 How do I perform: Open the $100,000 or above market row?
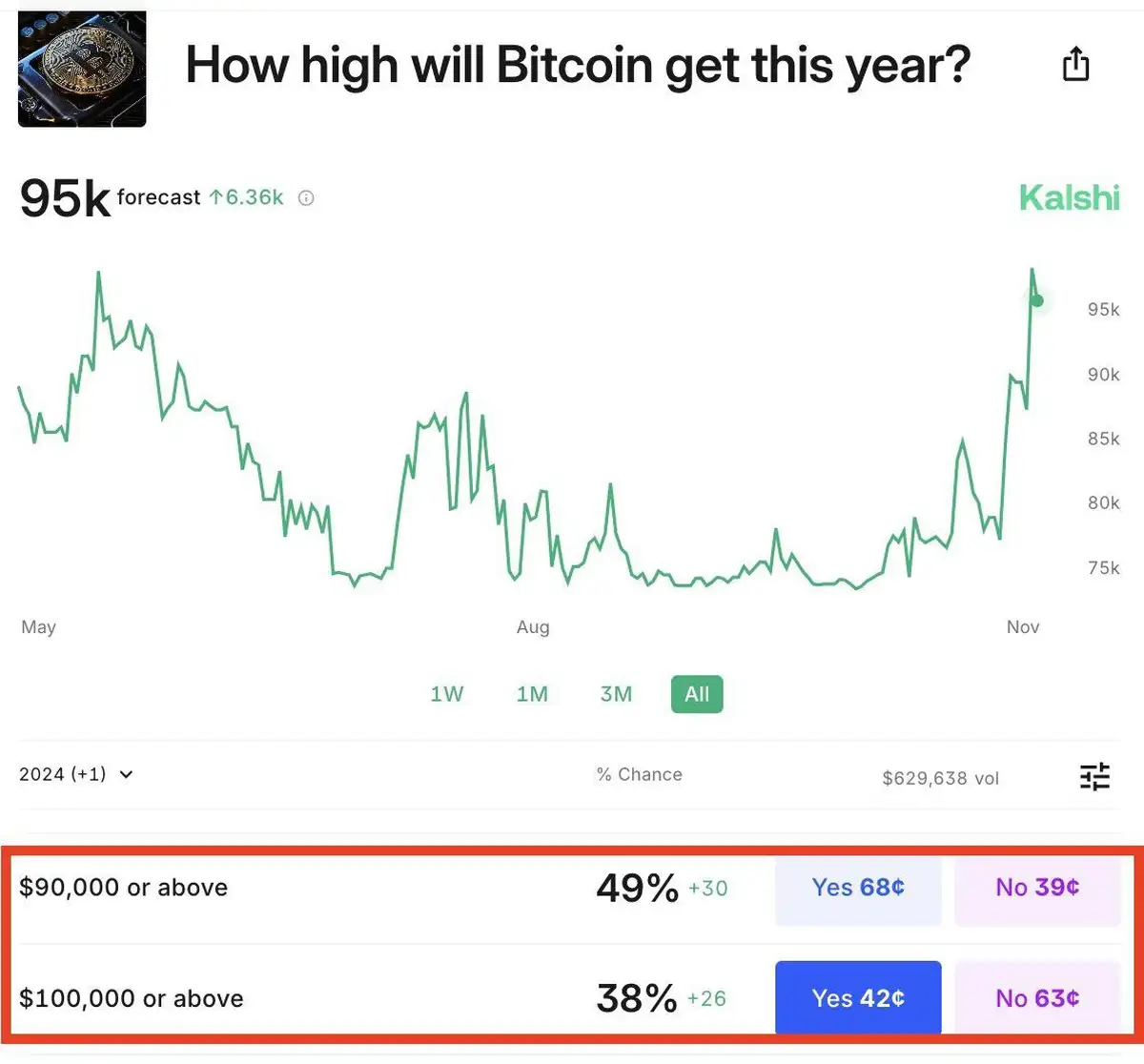(132, 998)
